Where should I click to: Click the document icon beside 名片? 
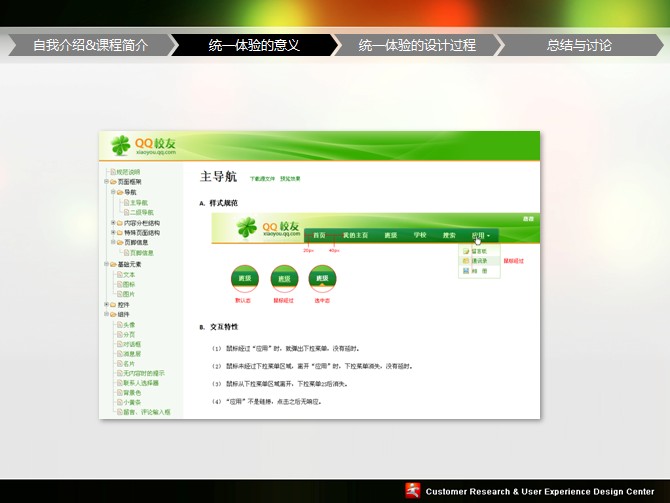coord(120,364)
